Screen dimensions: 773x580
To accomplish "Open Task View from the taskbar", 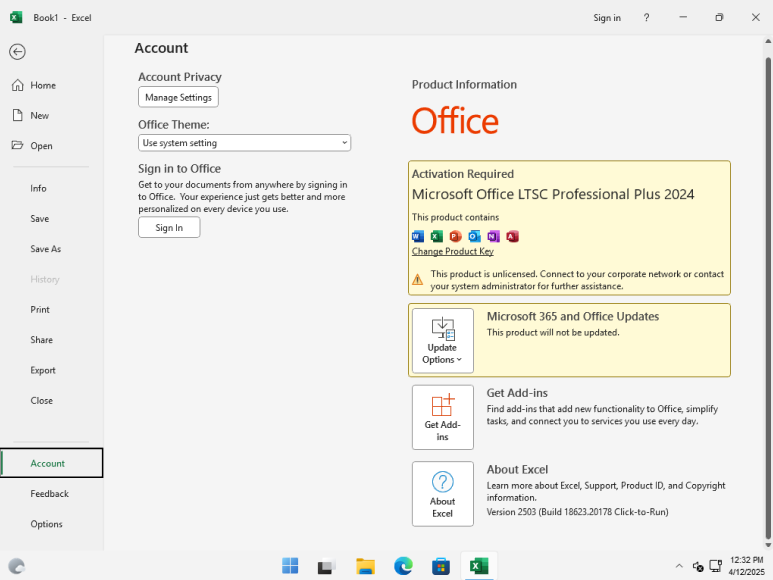I will (327, 566).
